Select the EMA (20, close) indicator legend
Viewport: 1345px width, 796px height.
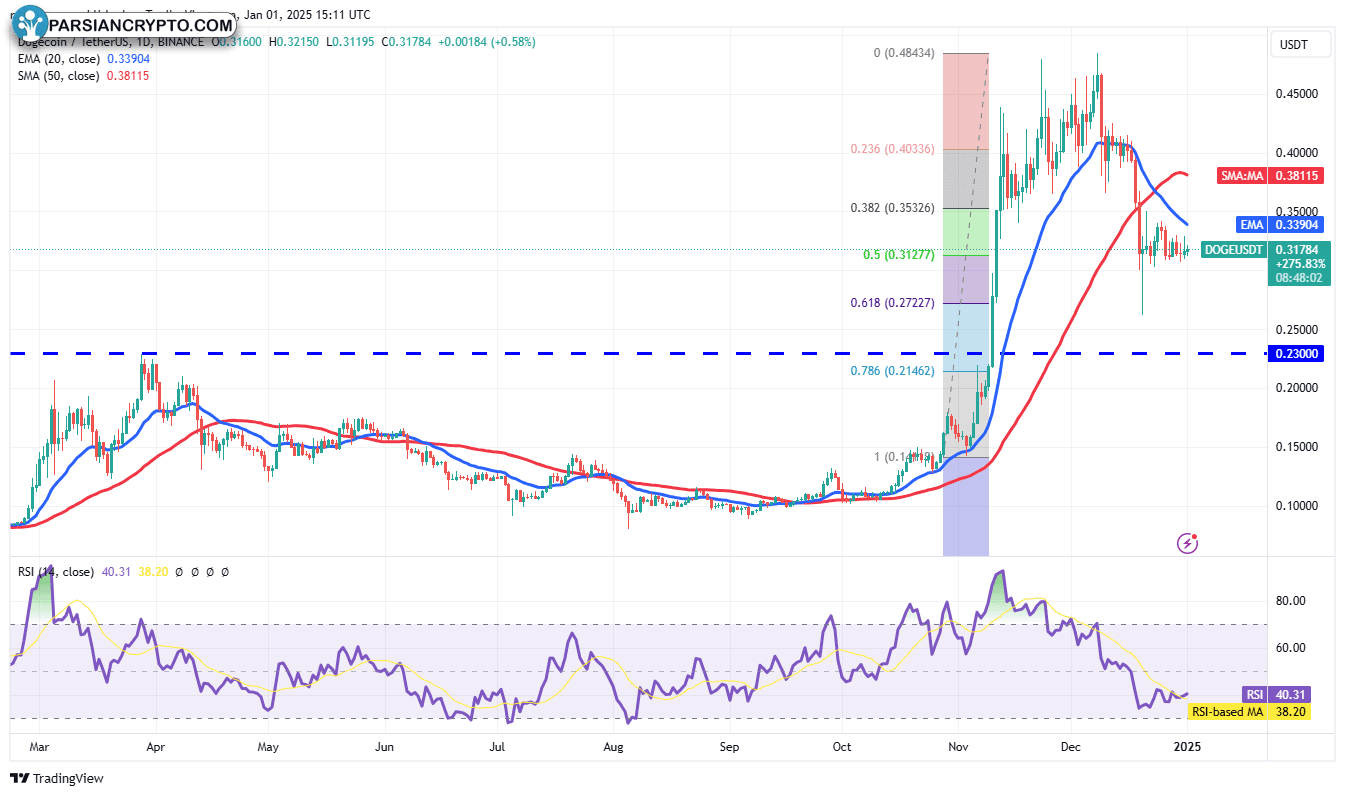coord(57,59)
